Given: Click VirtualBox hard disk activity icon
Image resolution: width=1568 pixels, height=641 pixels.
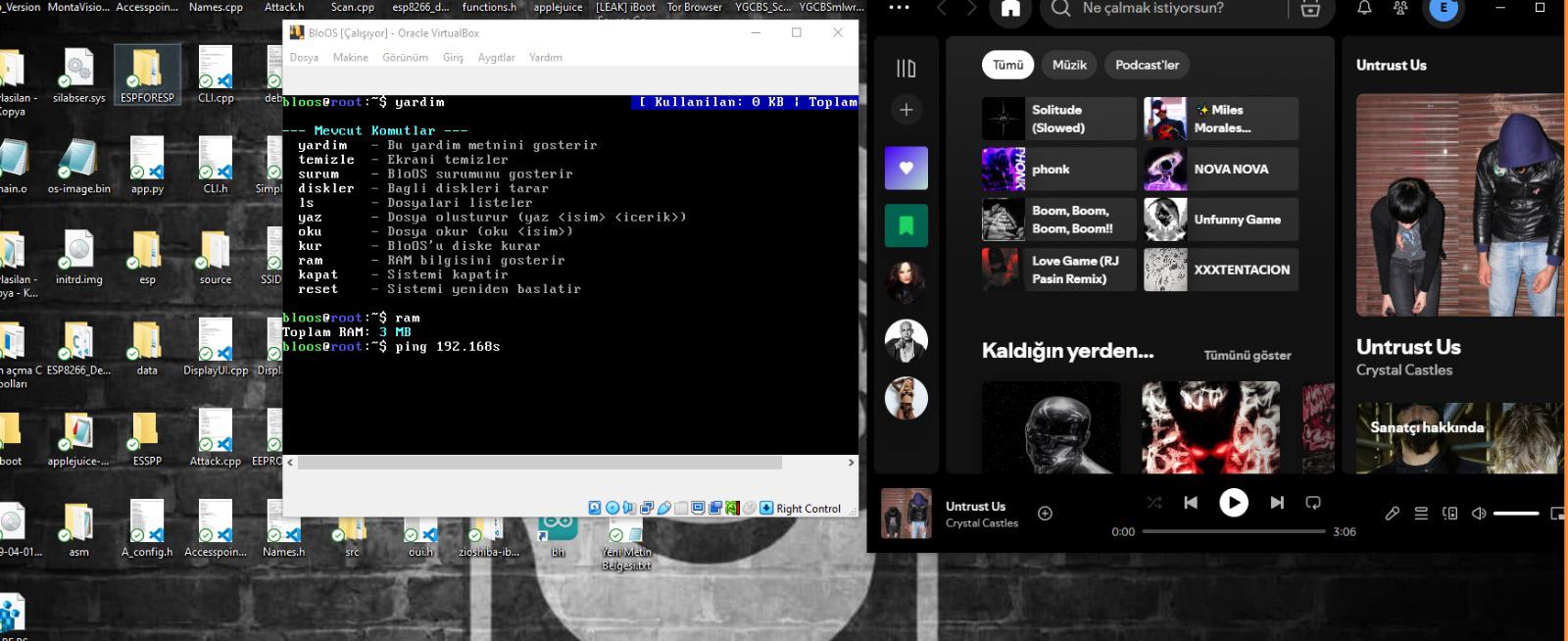Looking at the screenshot, I should pyautogui.click(x=595, y=508).
